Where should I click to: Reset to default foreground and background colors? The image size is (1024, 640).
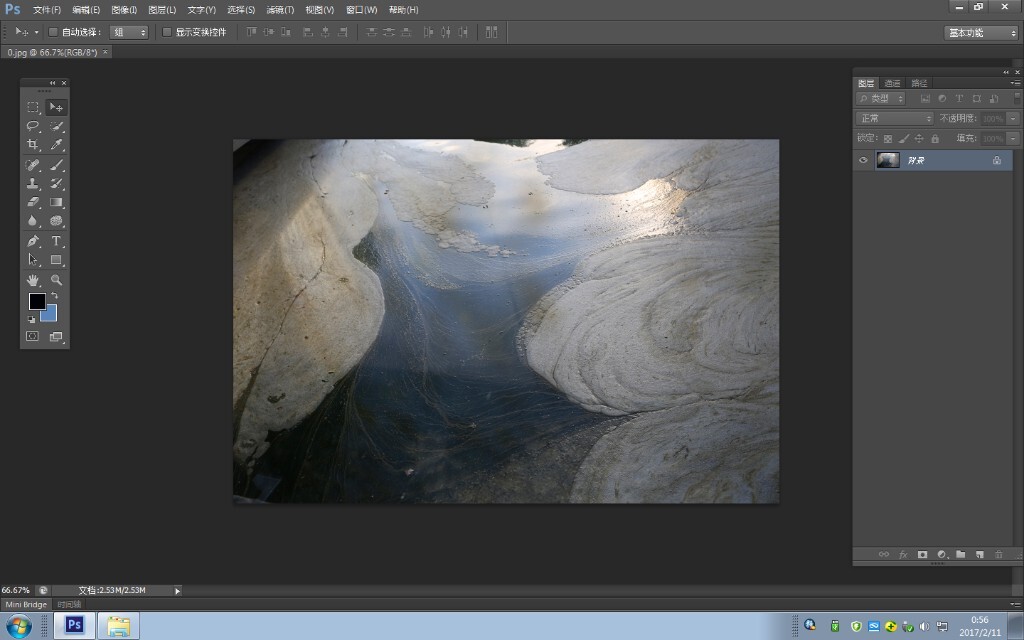(x=31, y=319)
